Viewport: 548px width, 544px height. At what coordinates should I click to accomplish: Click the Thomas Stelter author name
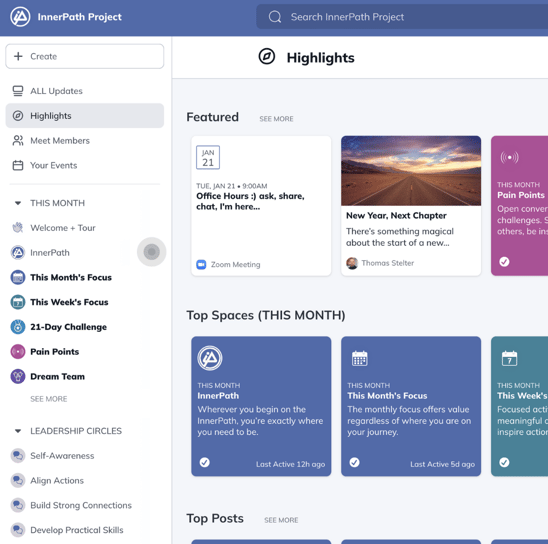tap(388, 263)
